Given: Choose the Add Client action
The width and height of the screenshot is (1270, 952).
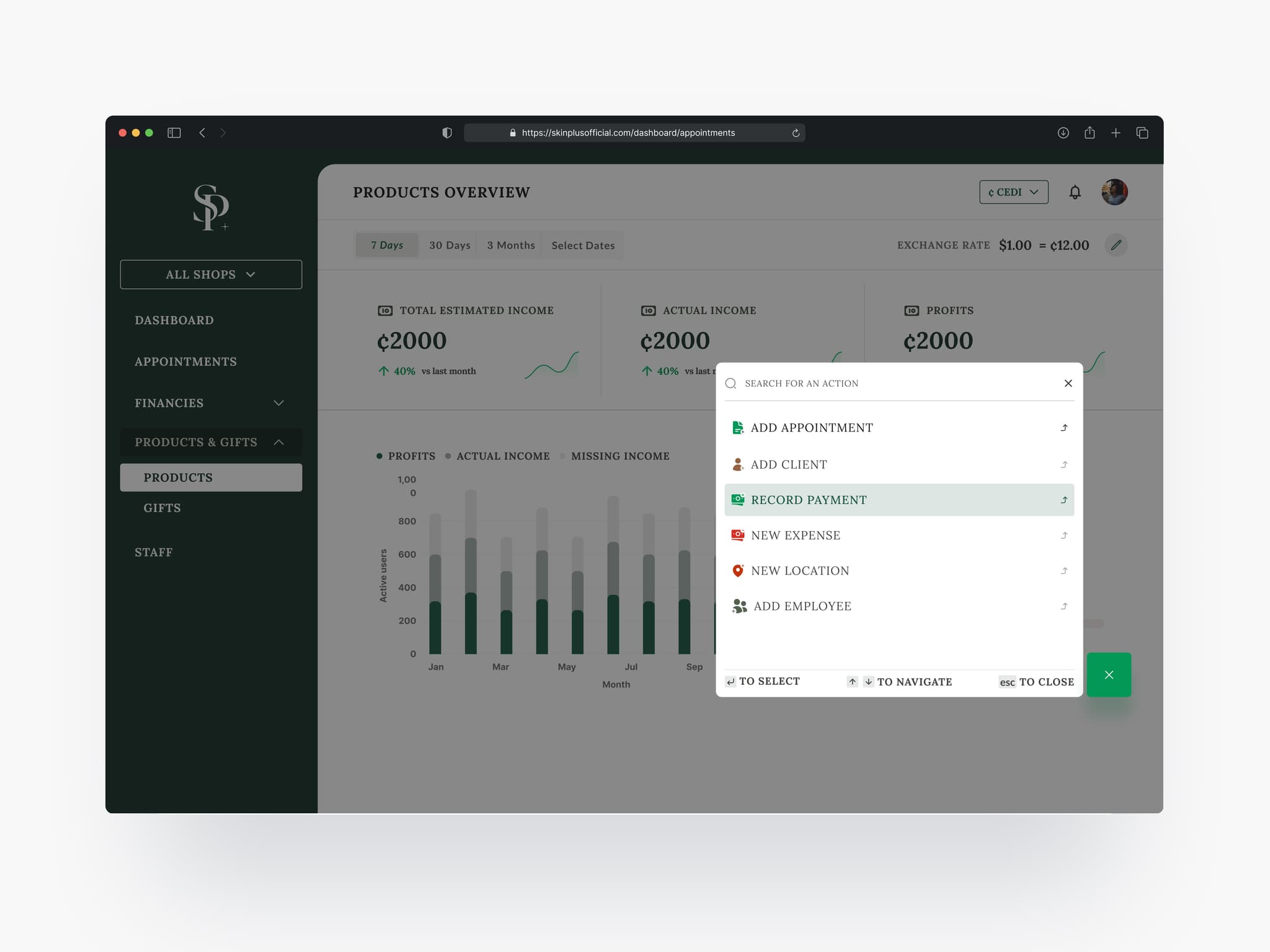Looking at the screenshot, I should 899,464.
